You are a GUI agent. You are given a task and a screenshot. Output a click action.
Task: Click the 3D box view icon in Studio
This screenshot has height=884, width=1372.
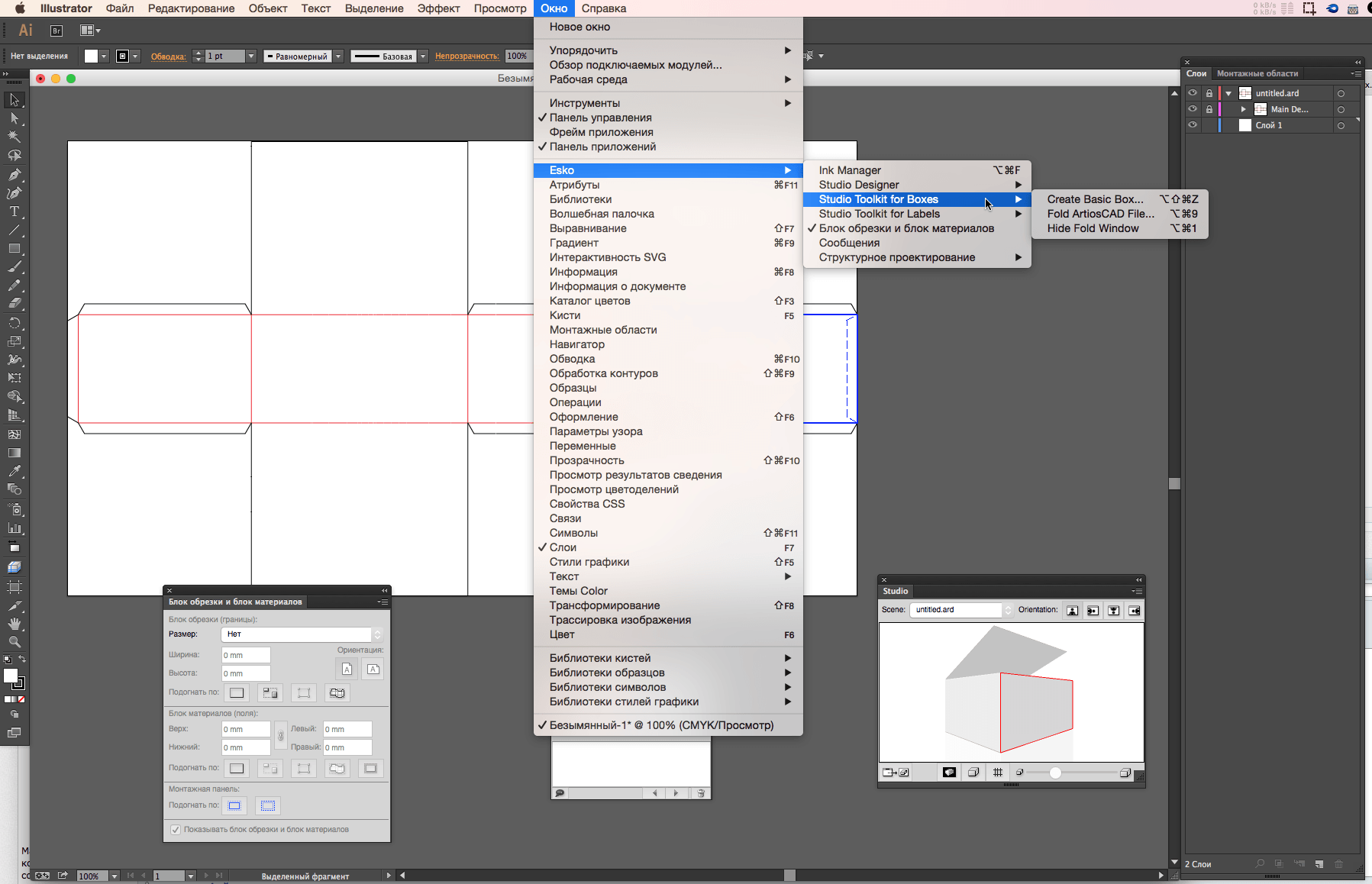973,773
